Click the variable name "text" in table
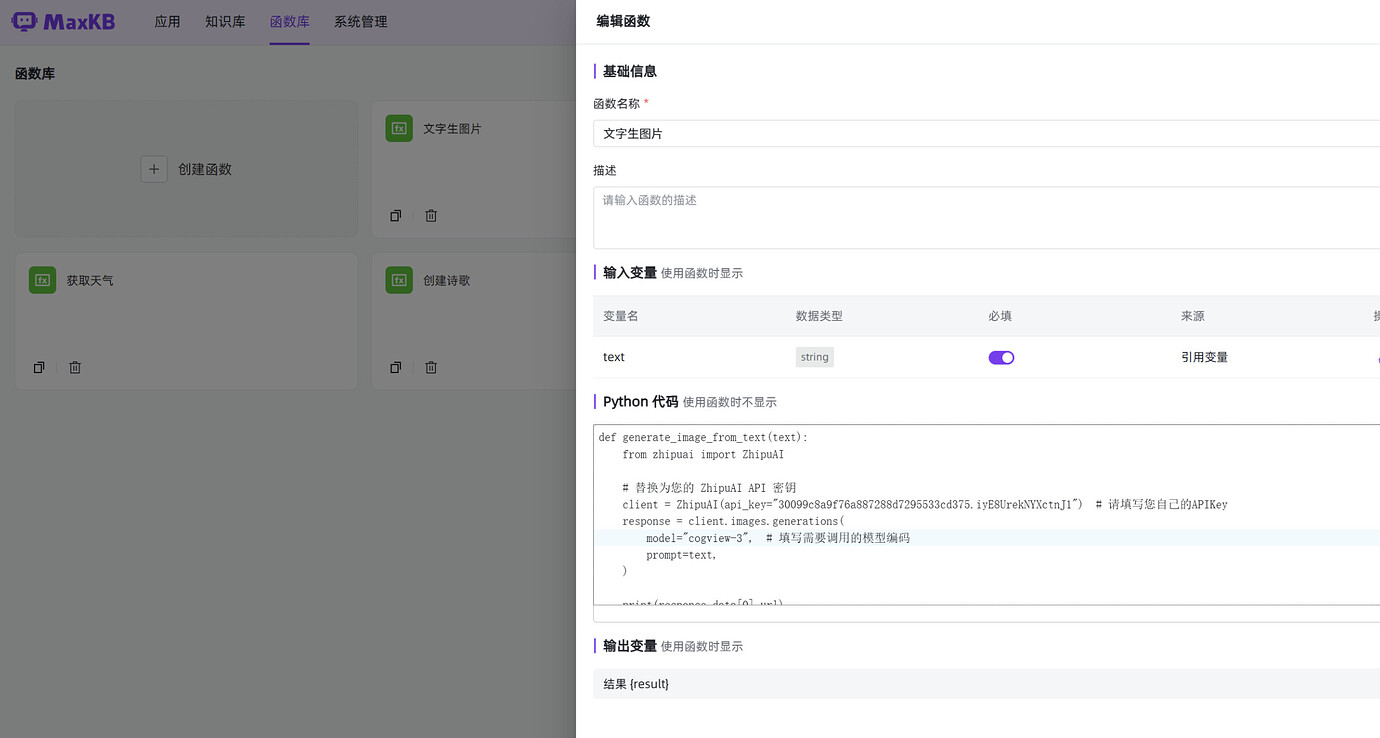The image size is (1380, 738). pos(614,357)
